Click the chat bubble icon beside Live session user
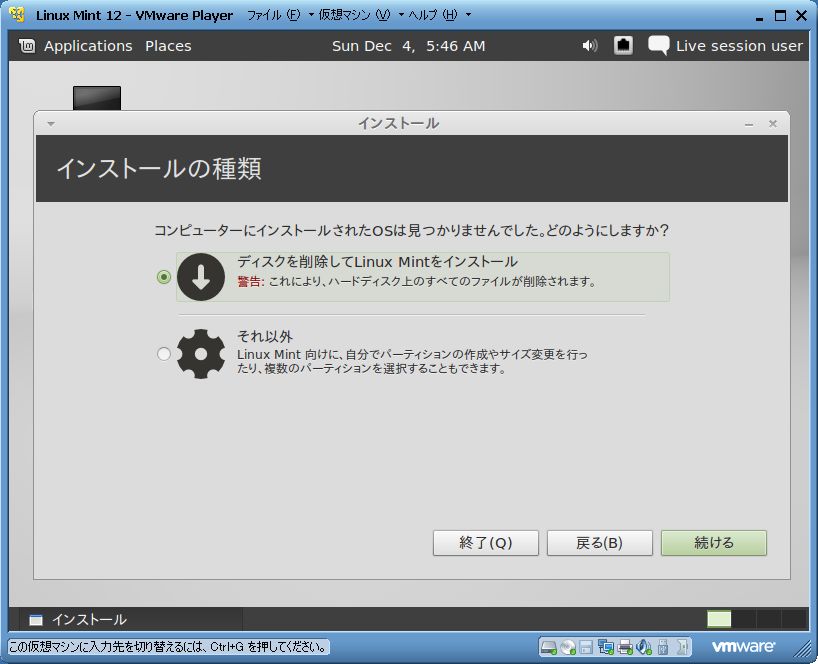818x664 pixels. pos(658,45)
